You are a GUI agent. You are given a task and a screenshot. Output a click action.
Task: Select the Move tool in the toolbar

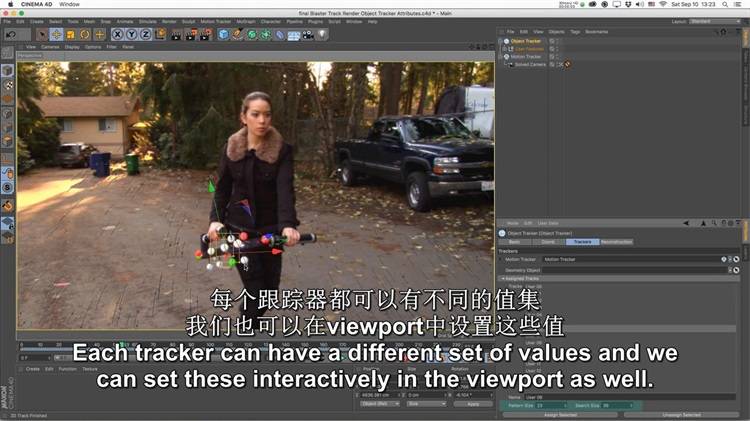56,34
